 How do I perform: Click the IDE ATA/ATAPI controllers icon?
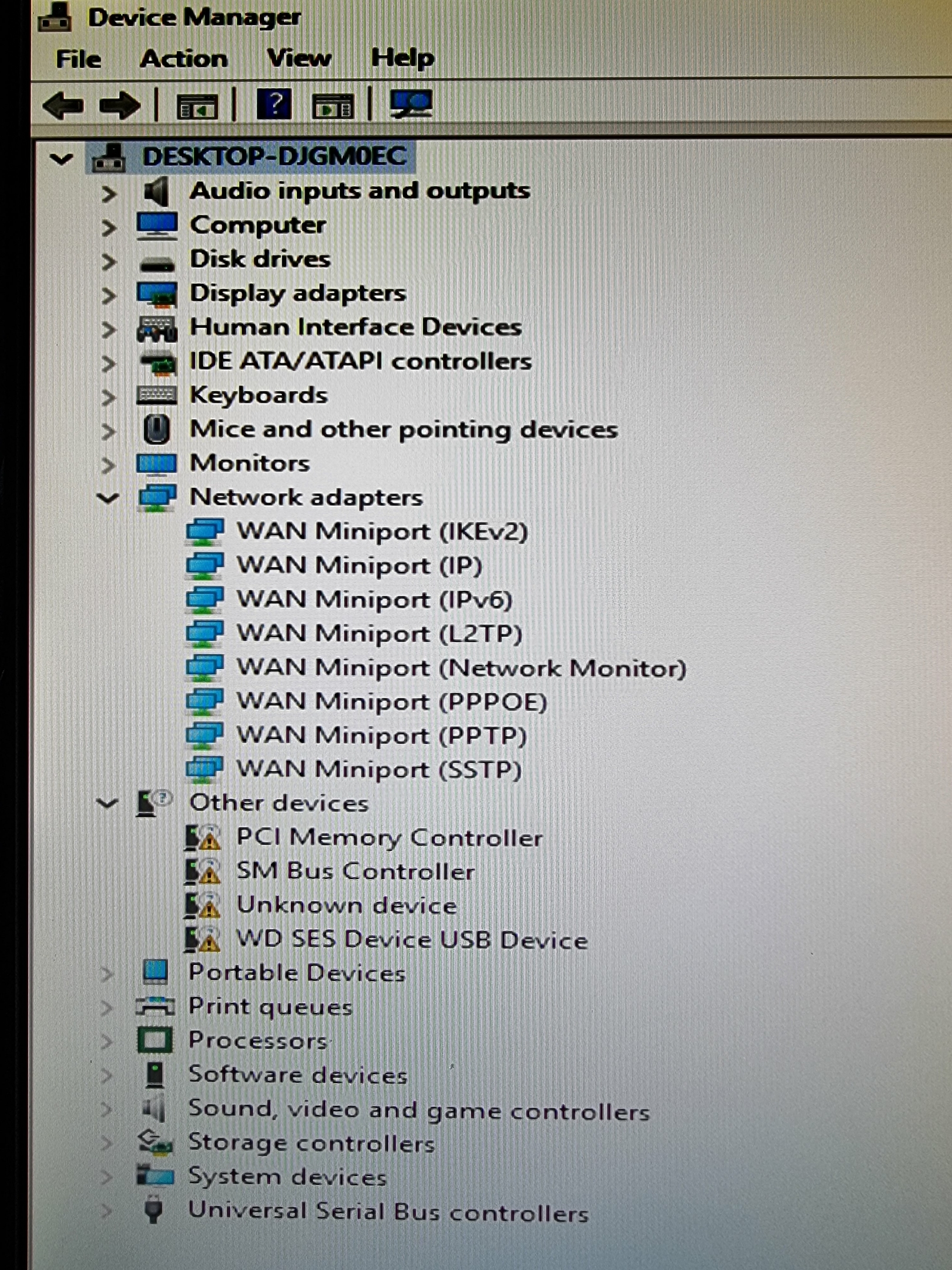click(158, 364)
